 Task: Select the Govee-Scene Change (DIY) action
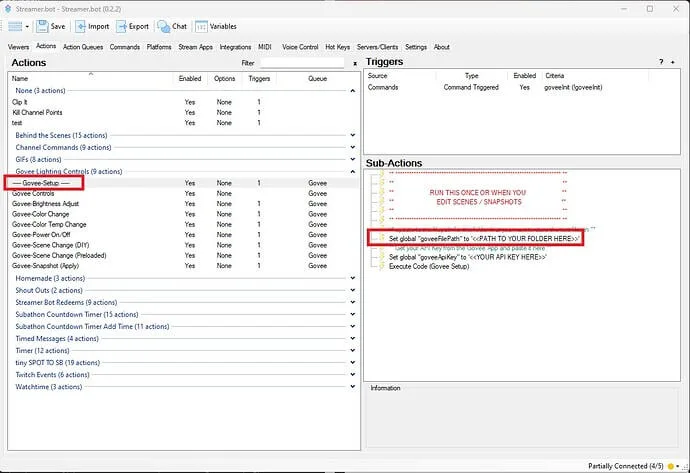(183, 245)
